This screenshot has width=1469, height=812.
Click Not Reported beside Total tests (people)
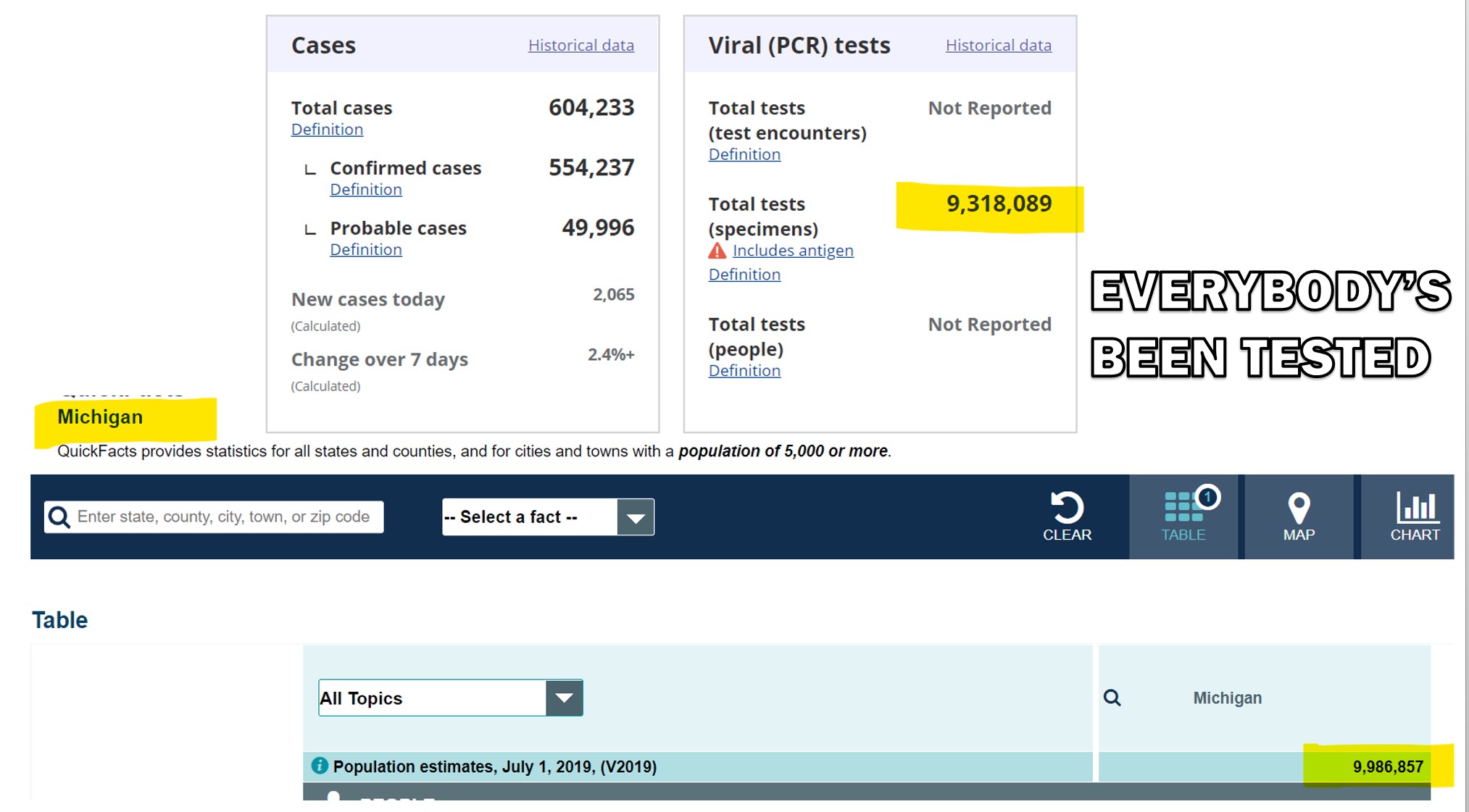989,325
